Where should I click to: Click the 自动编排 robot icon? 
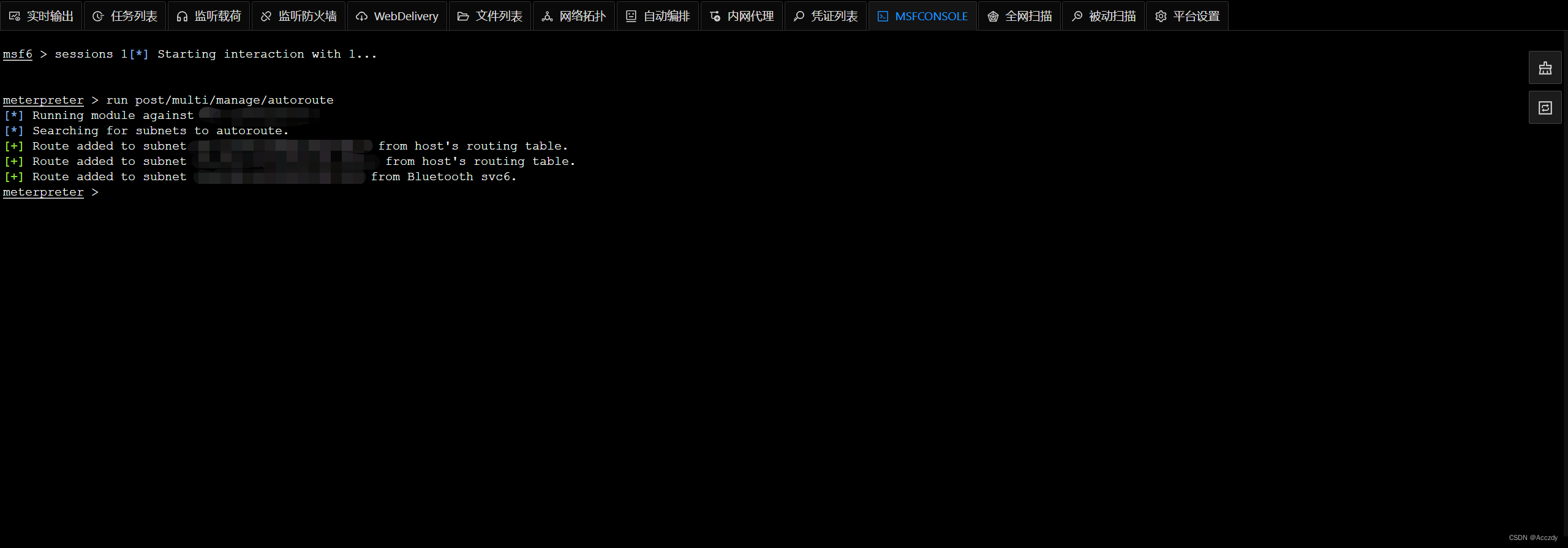pyautogui.click(x=631, y=17)
